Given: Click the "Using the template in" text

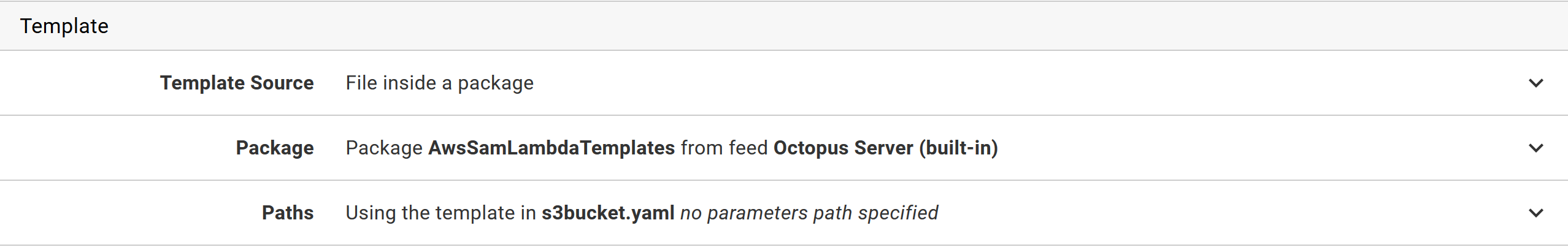Looking at the screenshot, I should click(x=440, y=213).
